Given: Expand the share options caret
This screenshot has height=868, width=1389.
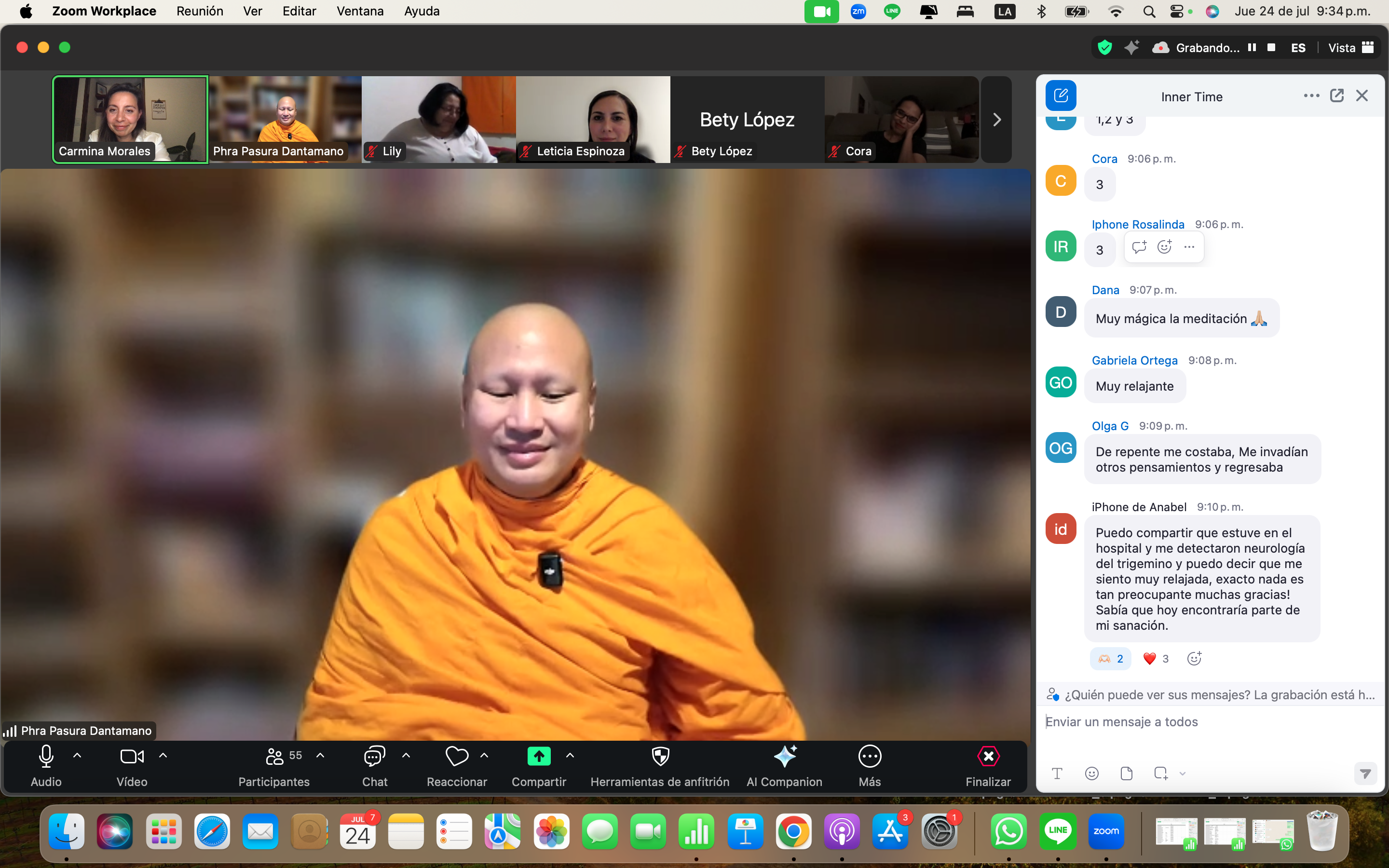Looking at the screenshot, I should coord(570,756).
